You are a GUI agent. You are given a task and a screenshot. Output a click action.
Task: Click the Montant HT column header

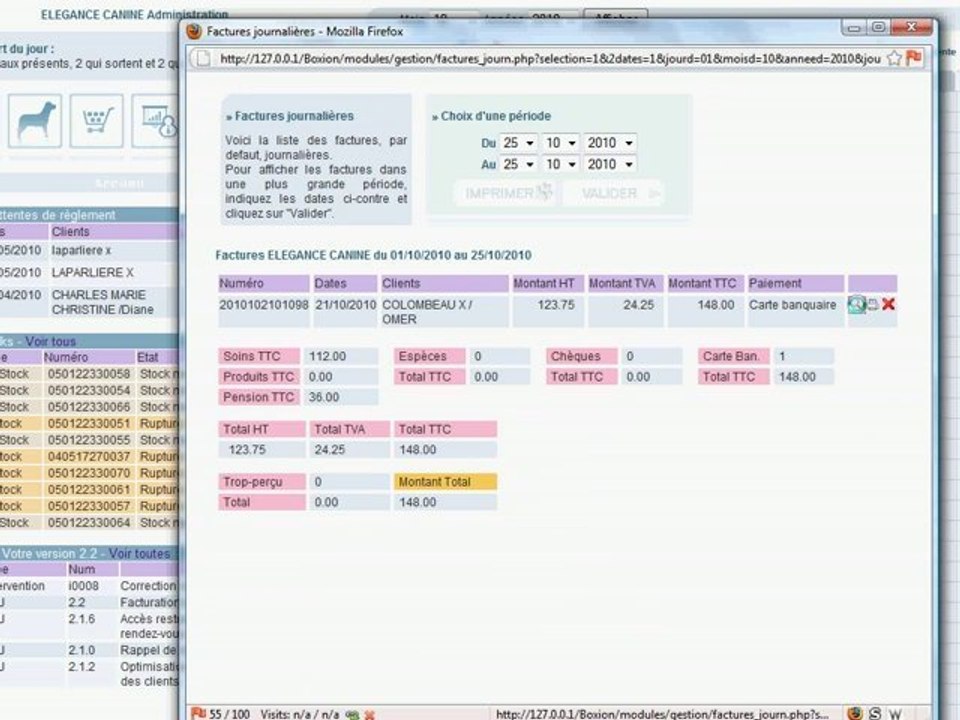coord(547,283)
